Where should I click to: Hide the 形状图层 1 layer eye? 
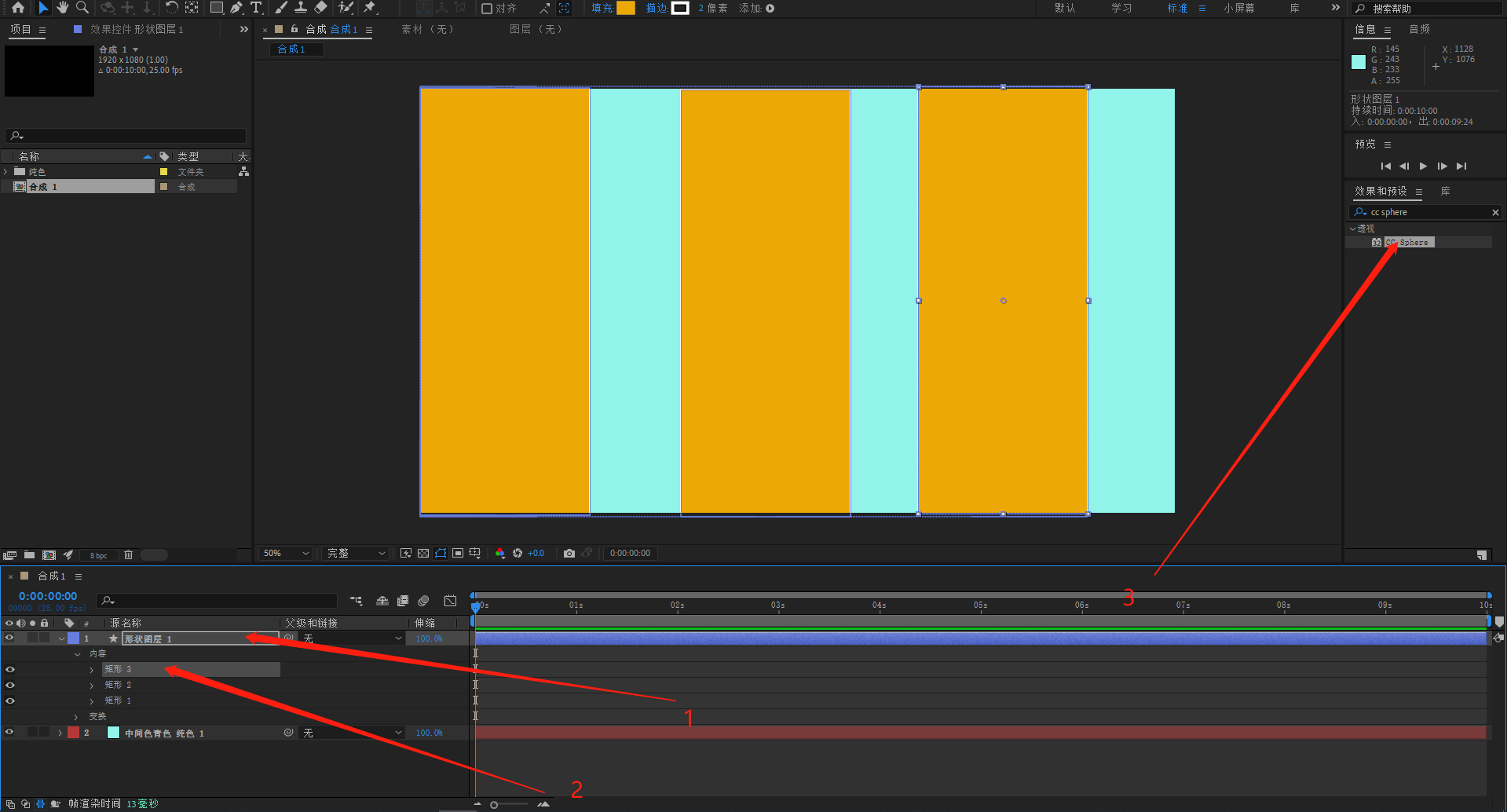pyautogui.click(x=9, y=638)
